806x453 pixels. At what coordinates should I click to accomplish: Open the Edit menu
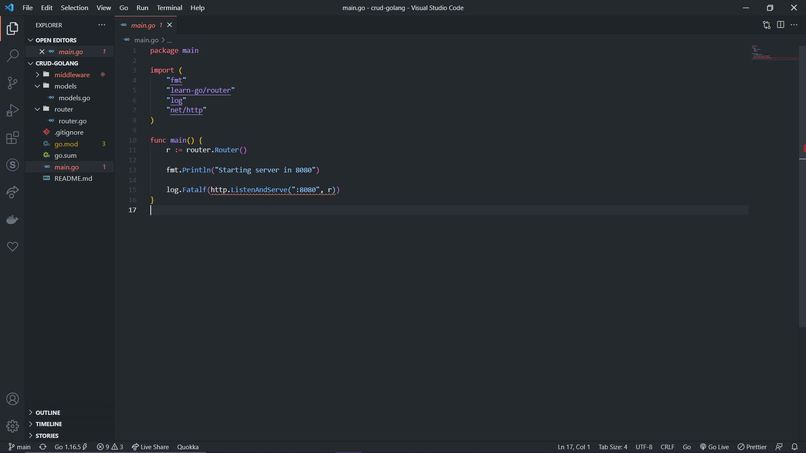tap(47, 8)
